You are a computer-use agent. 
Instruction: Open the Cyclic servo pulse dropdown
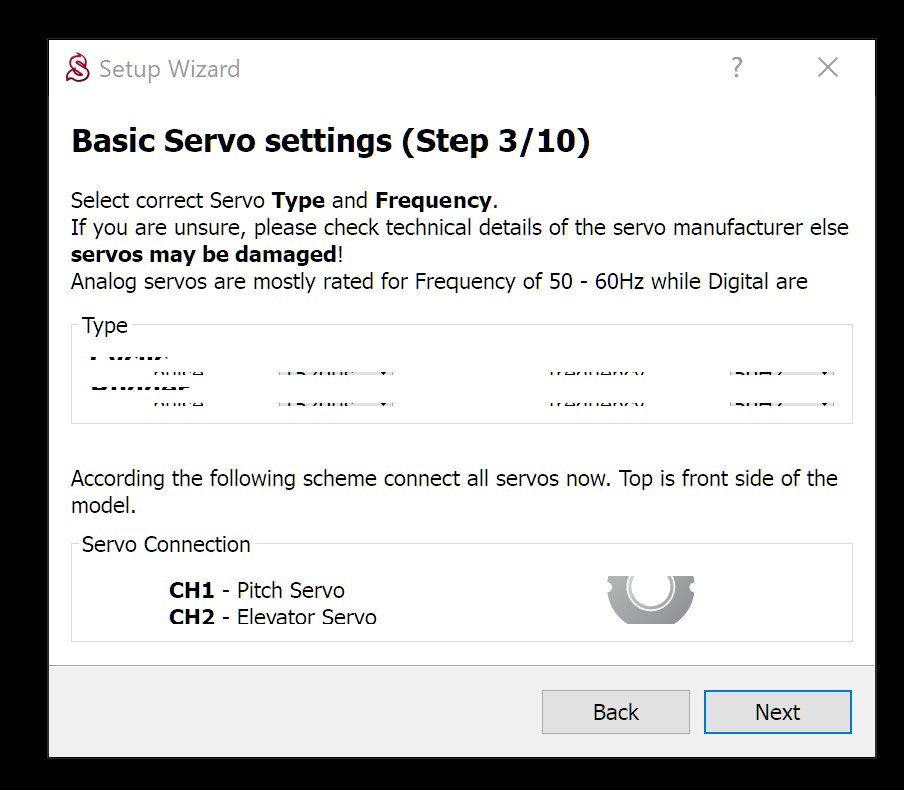(335, 373)
